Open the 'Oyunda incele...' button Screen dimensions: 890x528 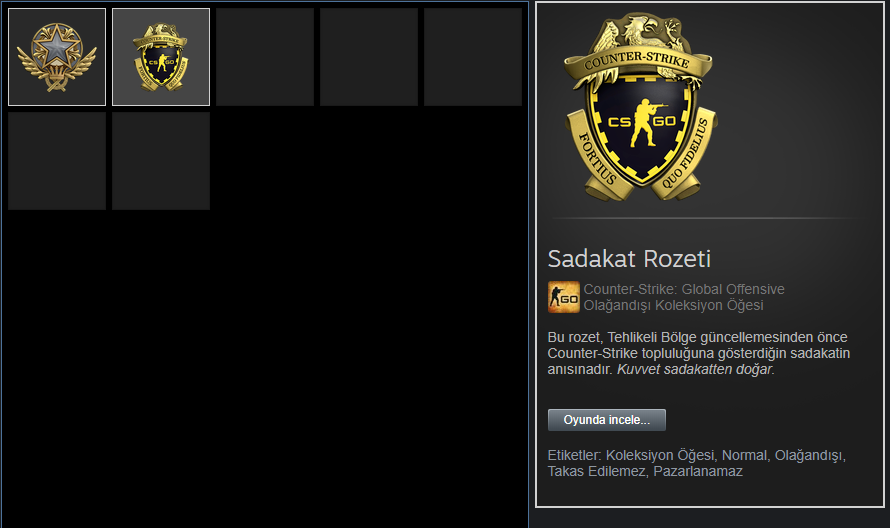[x=607, y=420]
